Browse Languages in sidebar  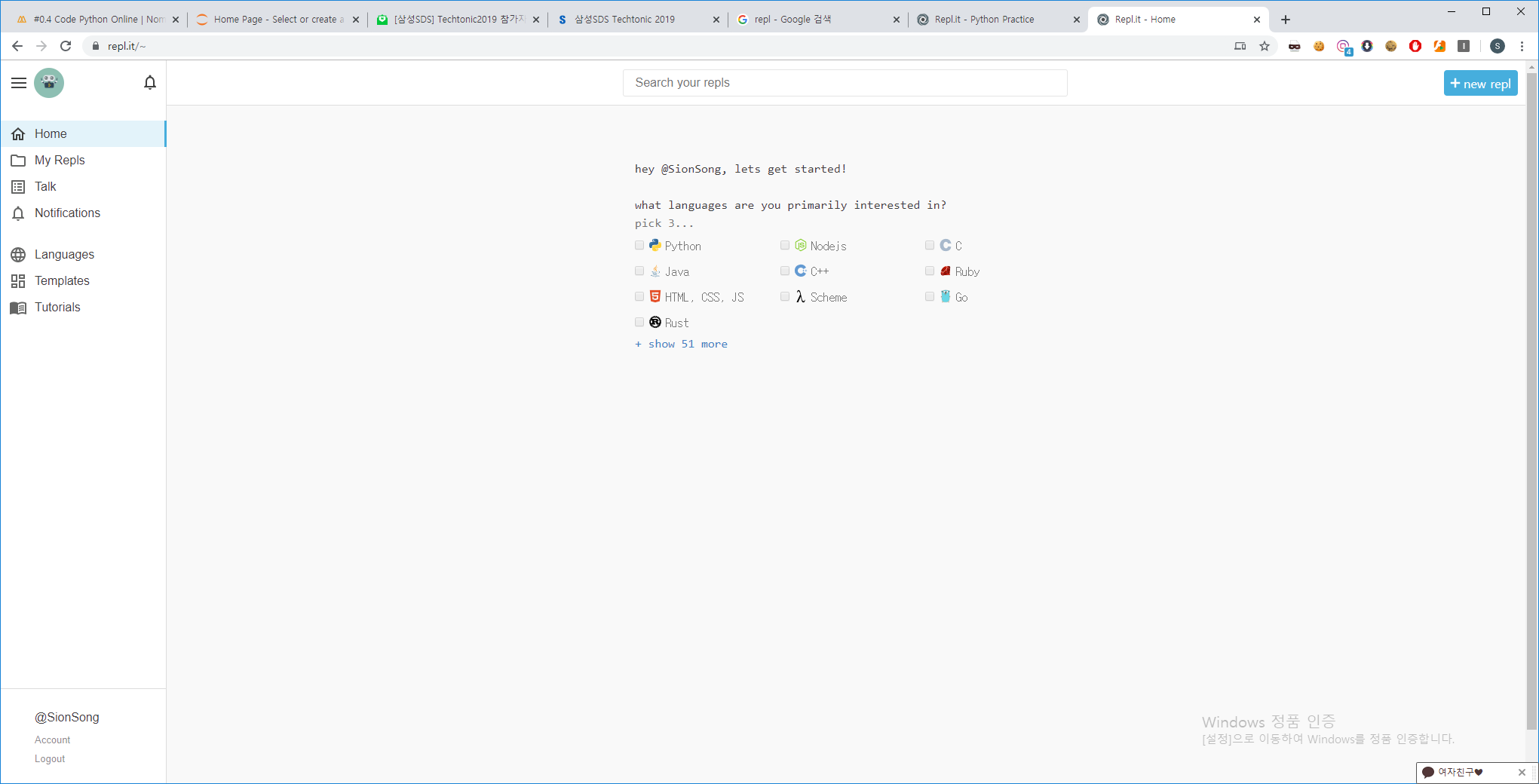[x=83, y=254]
